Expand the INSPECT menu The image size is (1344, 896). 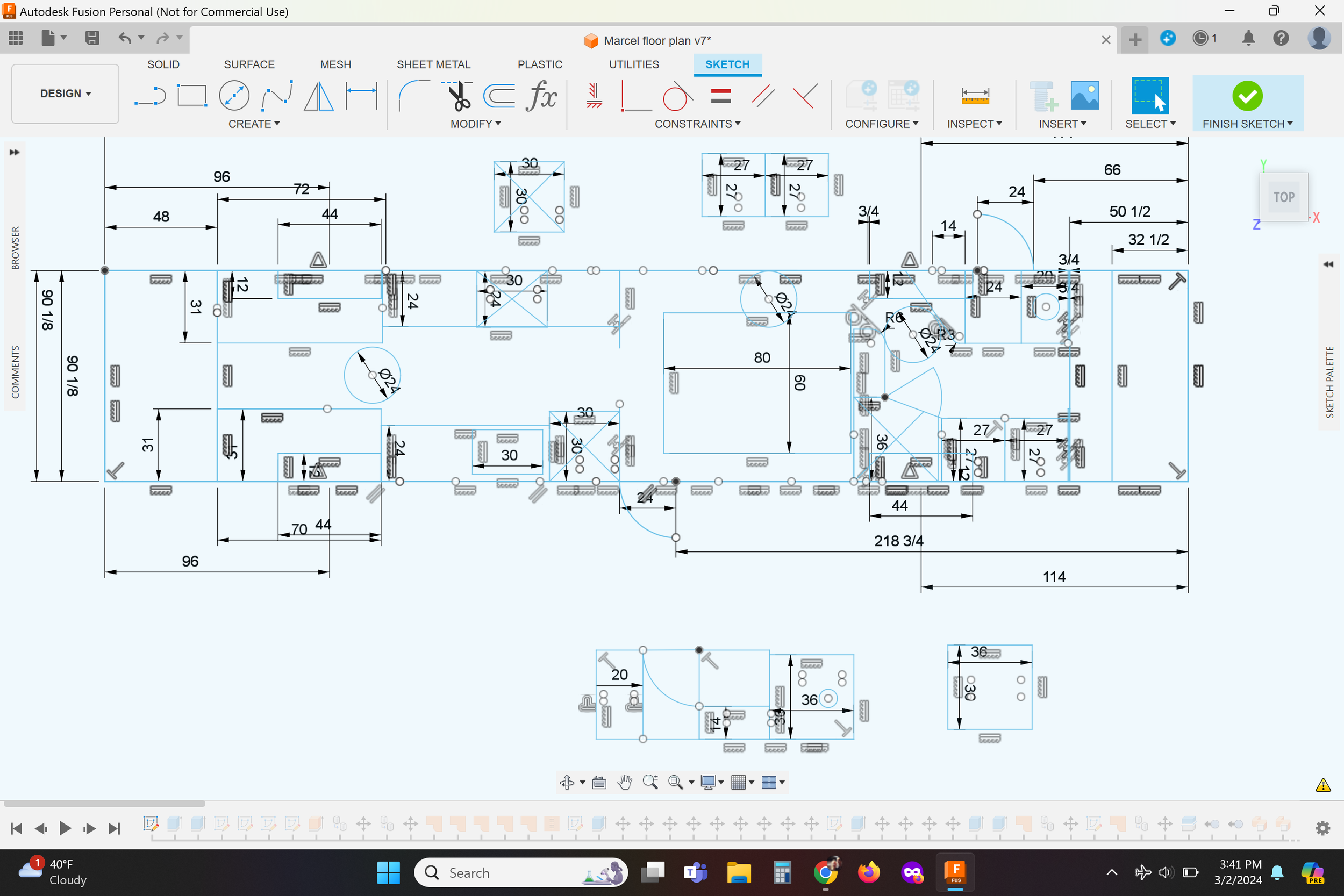pos(974,124)
